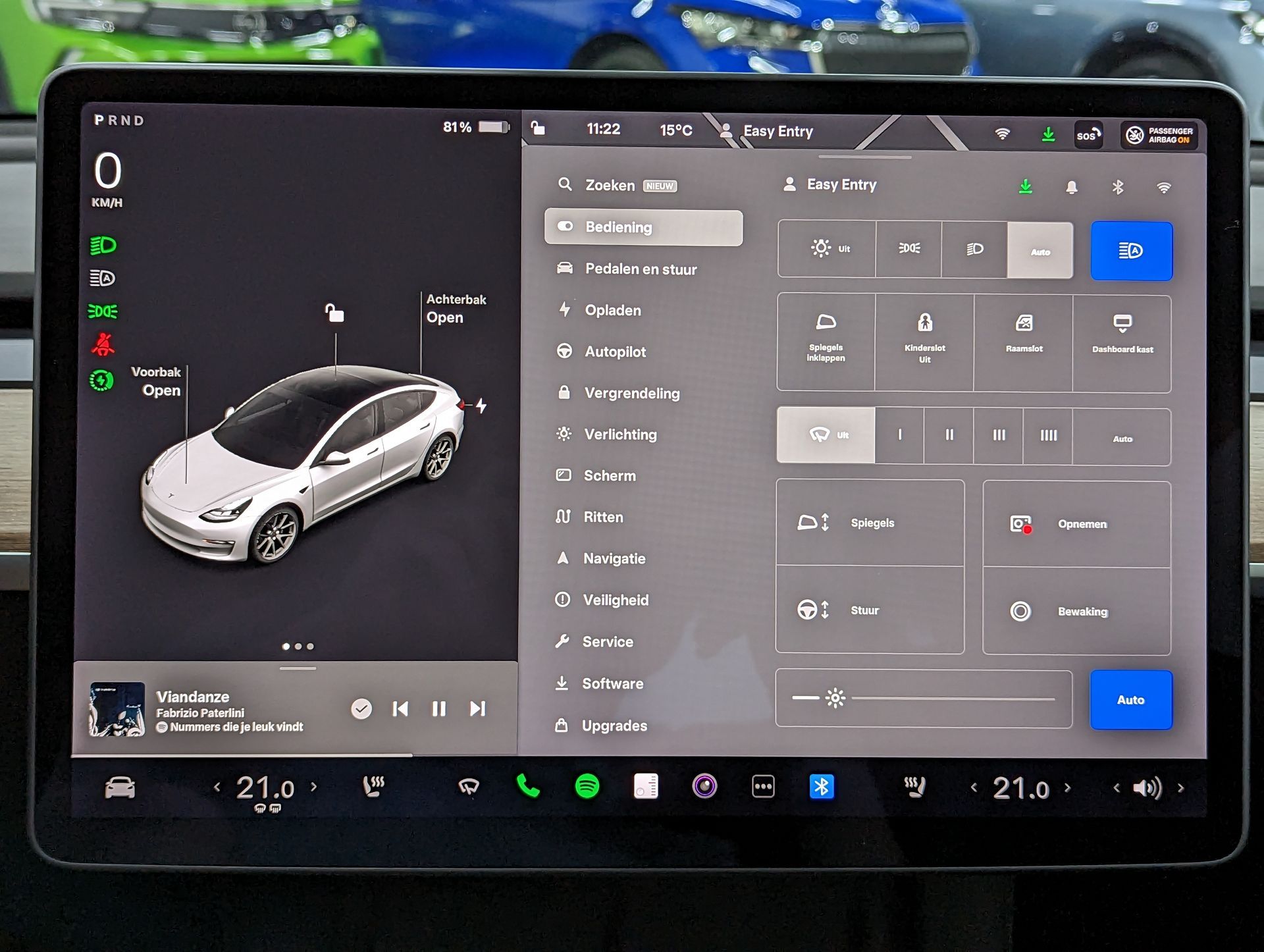Tap the Stuur steering adjust button

click(870, 610)
